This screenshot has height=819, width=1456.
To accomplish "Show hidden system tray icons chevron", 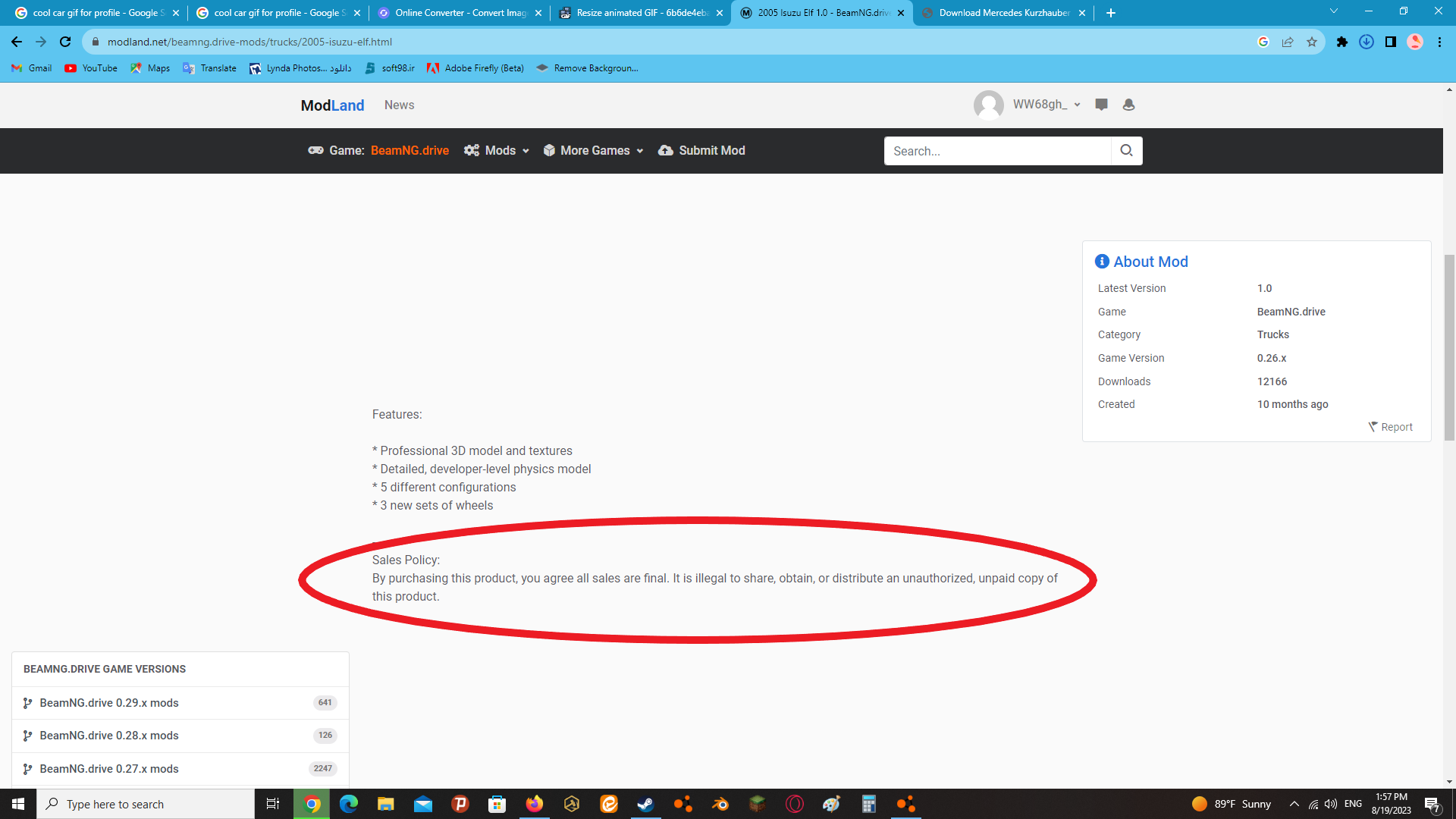I will tap(1294, 804).
